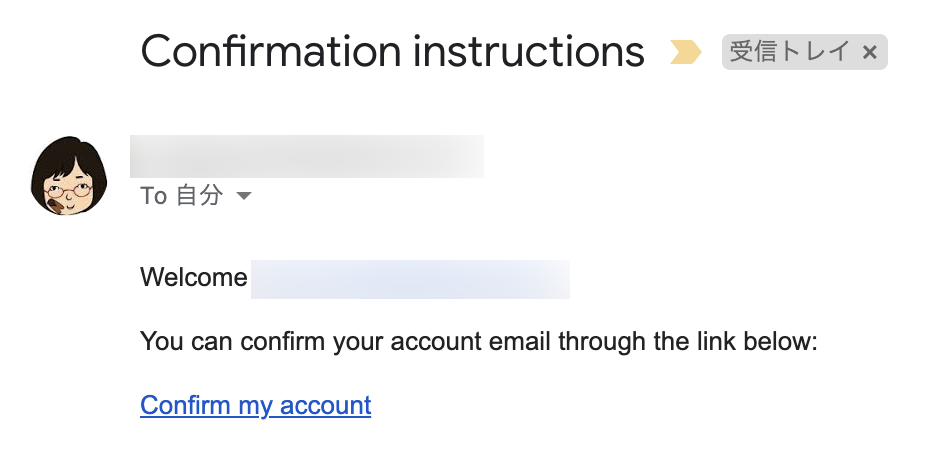Click the To 自分 recipient text
This screenshot has width=934, height=466.
click(181, 195)
